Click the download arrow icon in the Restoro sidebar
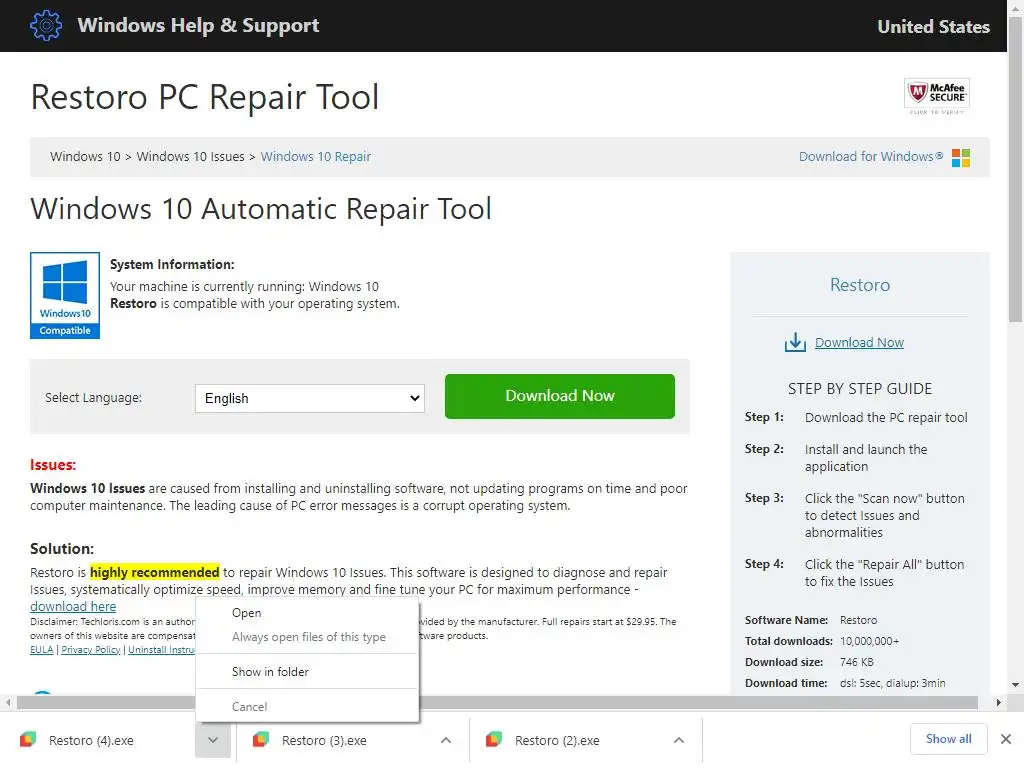This screenshot has width=1024, height=768. point(795,342)
